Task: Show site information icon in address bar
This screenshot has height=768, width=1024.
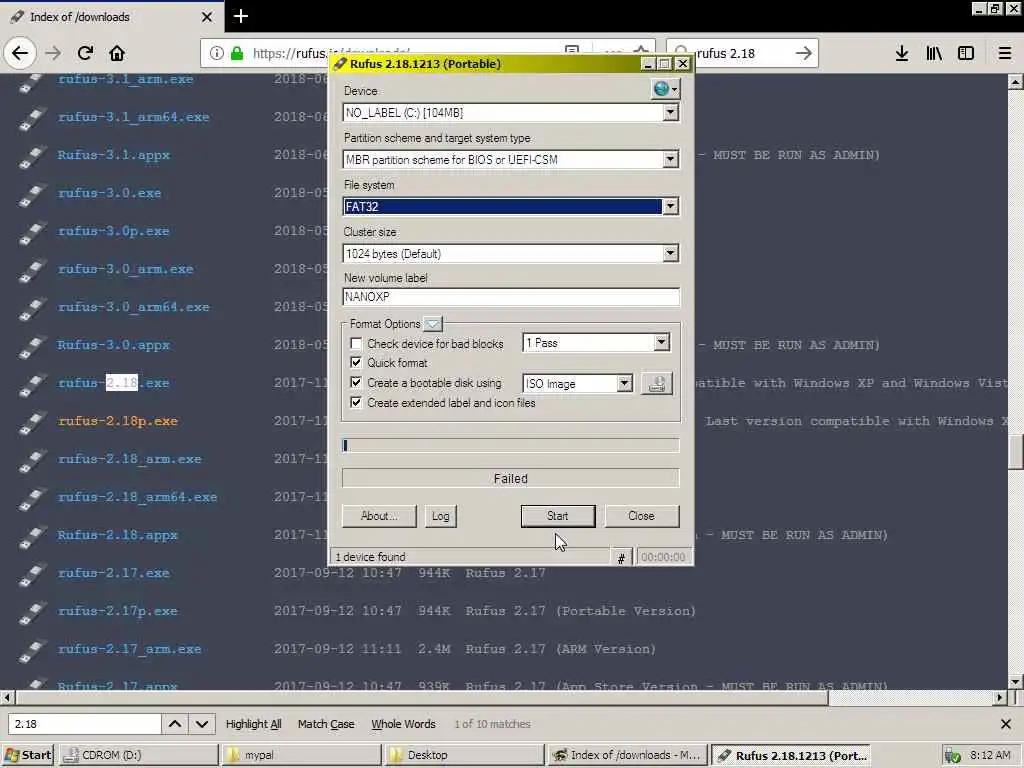Action: tap(217, 53)
